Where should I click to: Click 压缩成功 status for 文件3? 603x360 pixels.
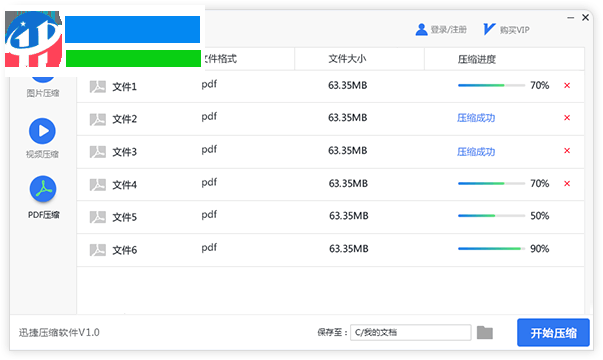pyautogui.click(x=476, y=152)
